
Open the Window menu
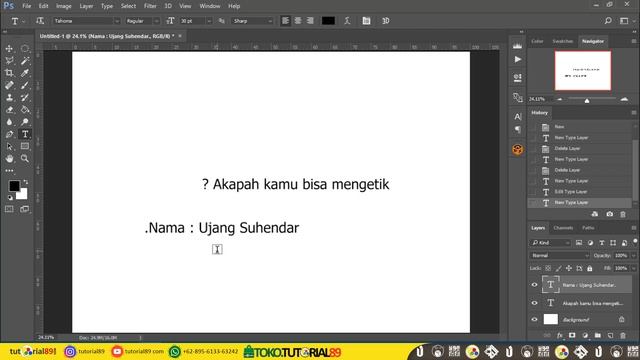pyautogui.click(x=210, y=6)
